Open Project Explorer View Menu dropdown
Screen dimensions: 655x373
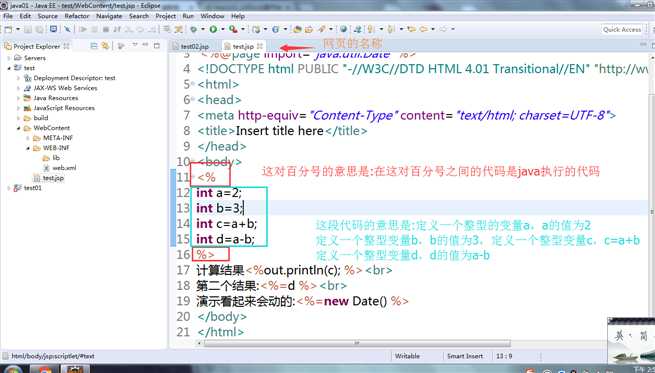pos(135,45)
